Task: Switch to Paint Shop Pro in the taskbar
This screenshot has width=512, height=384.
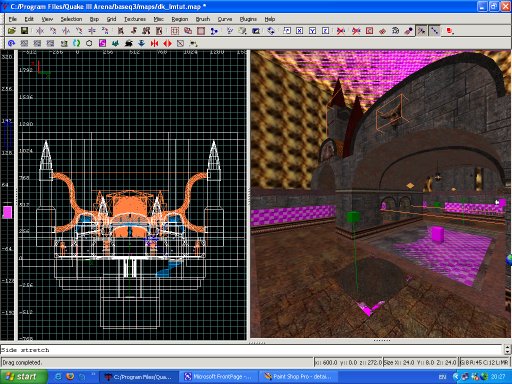Action: 298,377
